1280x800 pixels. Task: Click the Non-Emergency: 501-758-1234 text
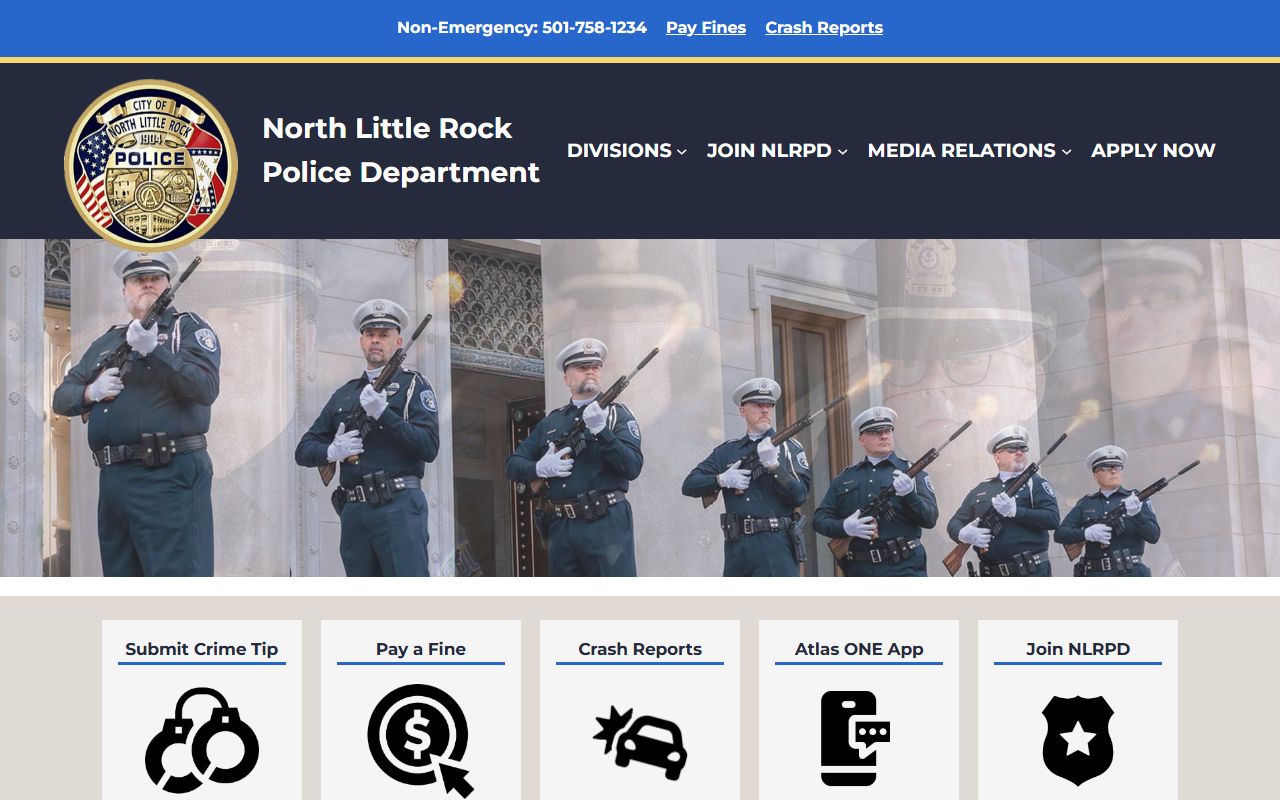pos(522,28)
